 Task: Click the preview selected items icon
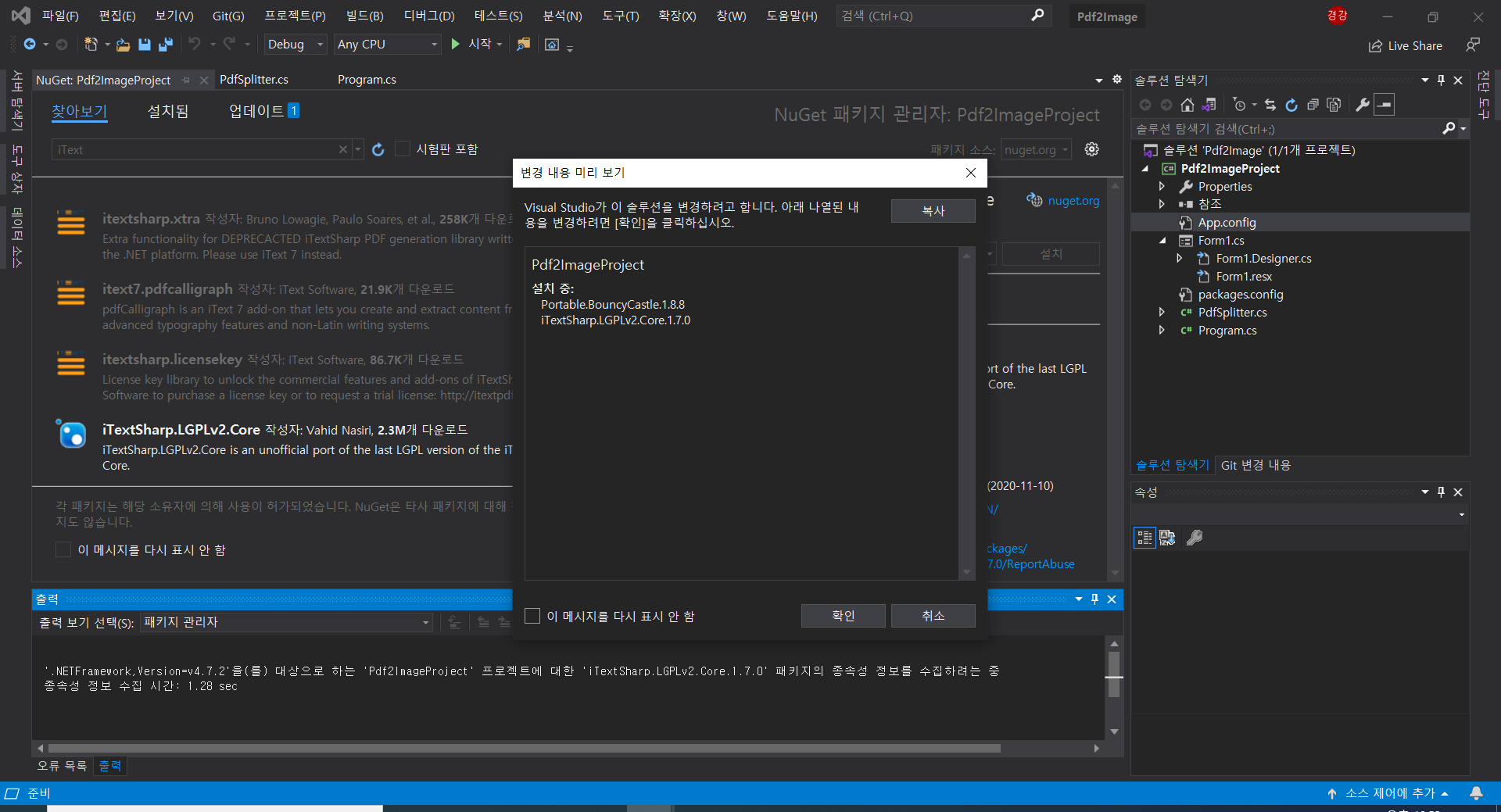tap(1385, 105)
